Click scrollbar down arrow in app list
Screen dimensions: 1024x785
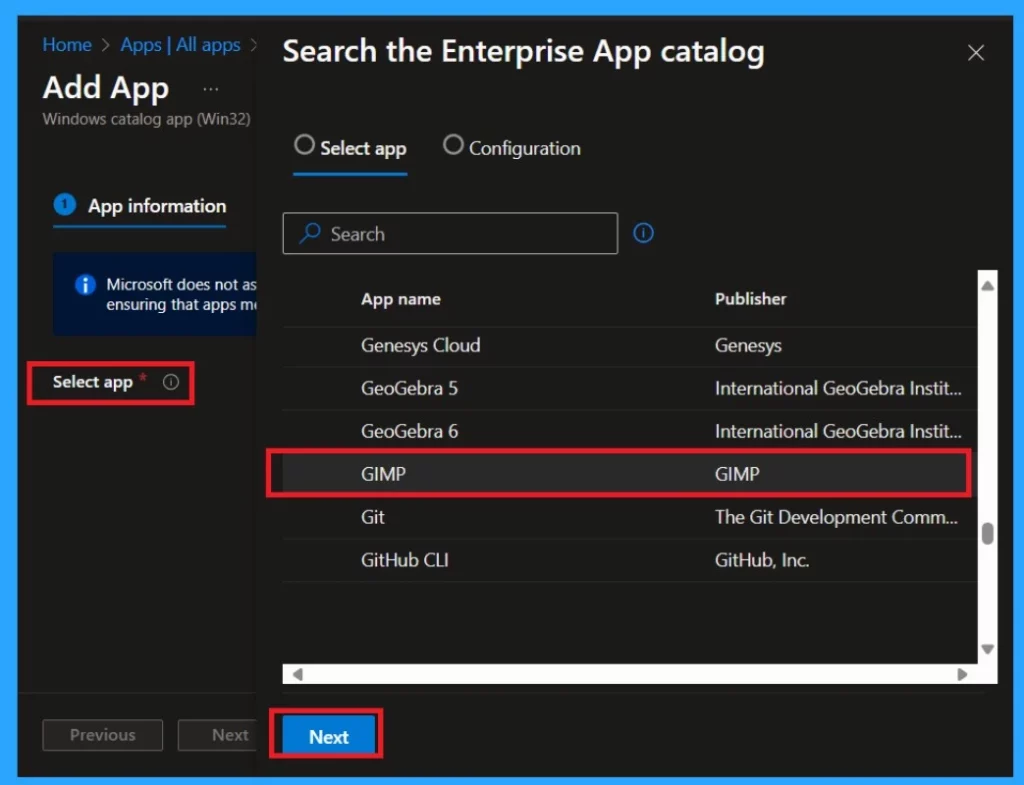[x=987, y=649]
